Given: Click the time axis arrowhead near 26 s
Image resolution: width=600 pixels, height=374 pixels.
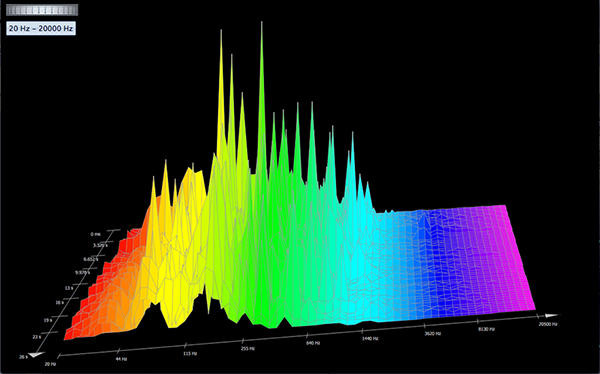Looking at the screenshot, I should 37,354.
